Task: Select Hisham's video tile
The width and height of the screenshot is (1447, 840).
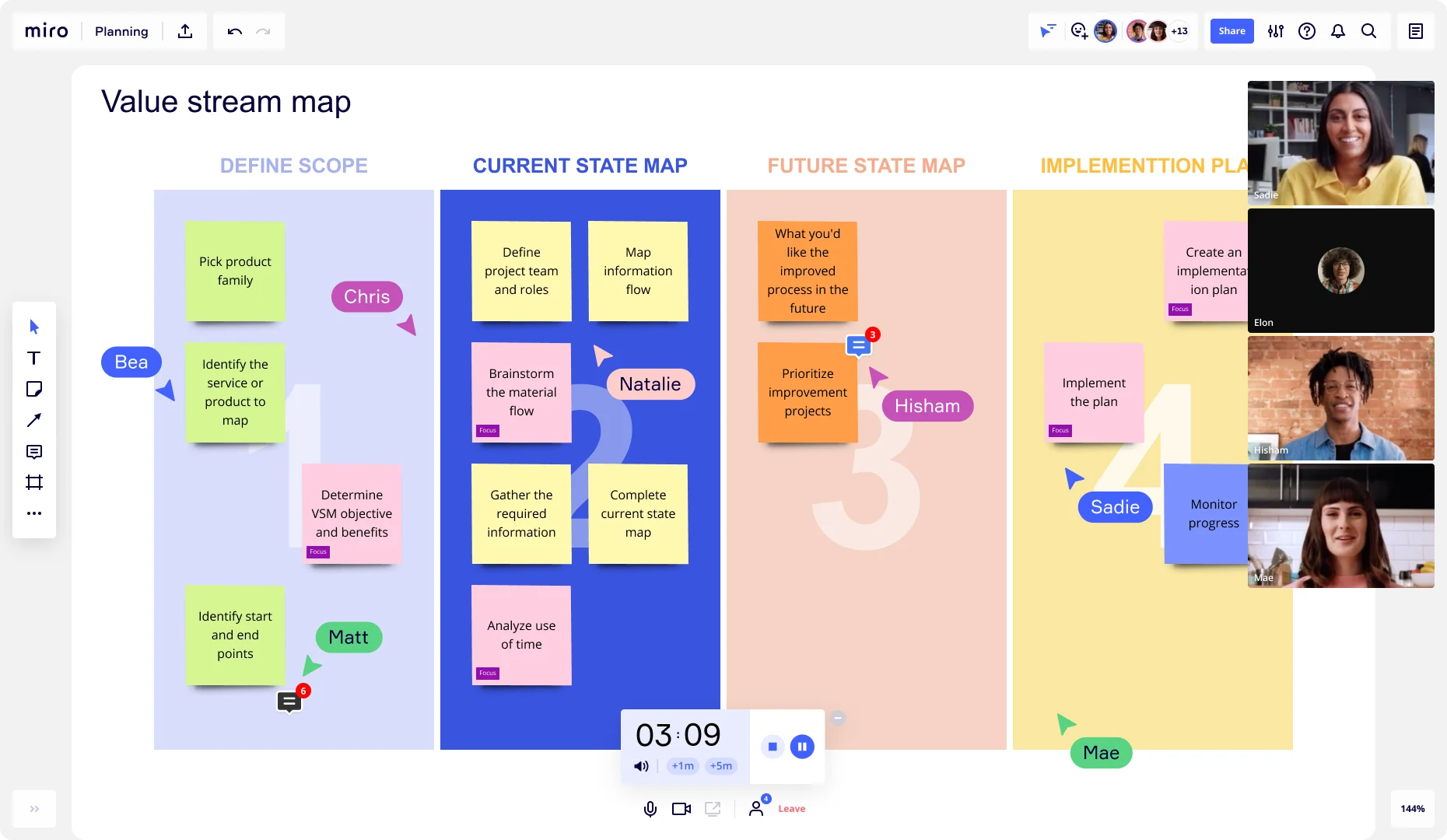Action: point(1341,398)
